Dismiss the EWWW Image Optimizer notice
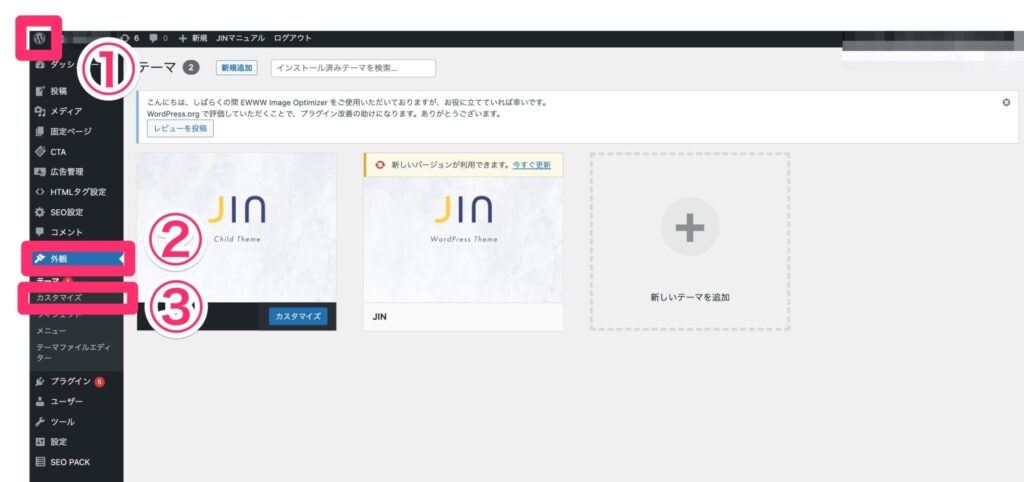The image size is (1024, 482). click(1006, 103)
